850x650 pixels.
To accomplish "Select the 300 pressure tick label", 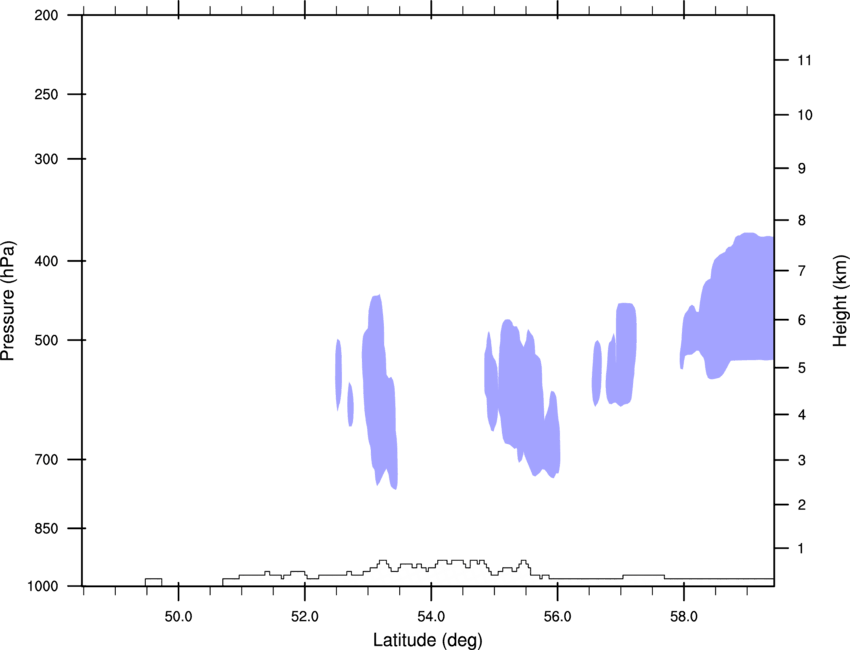I will pos(46,159).
